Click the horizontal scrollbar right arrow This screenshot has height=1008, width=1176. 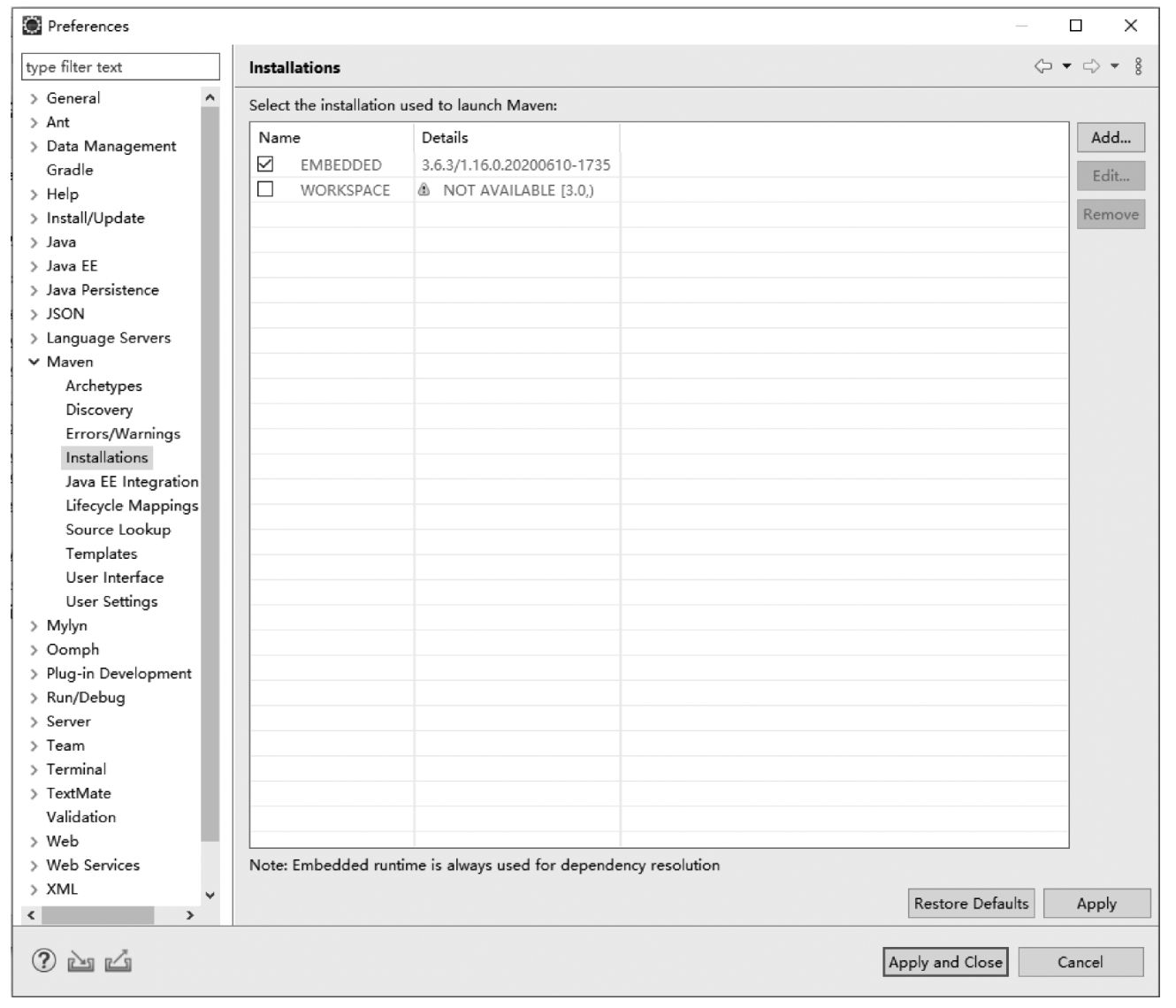(x=190, y=915)
